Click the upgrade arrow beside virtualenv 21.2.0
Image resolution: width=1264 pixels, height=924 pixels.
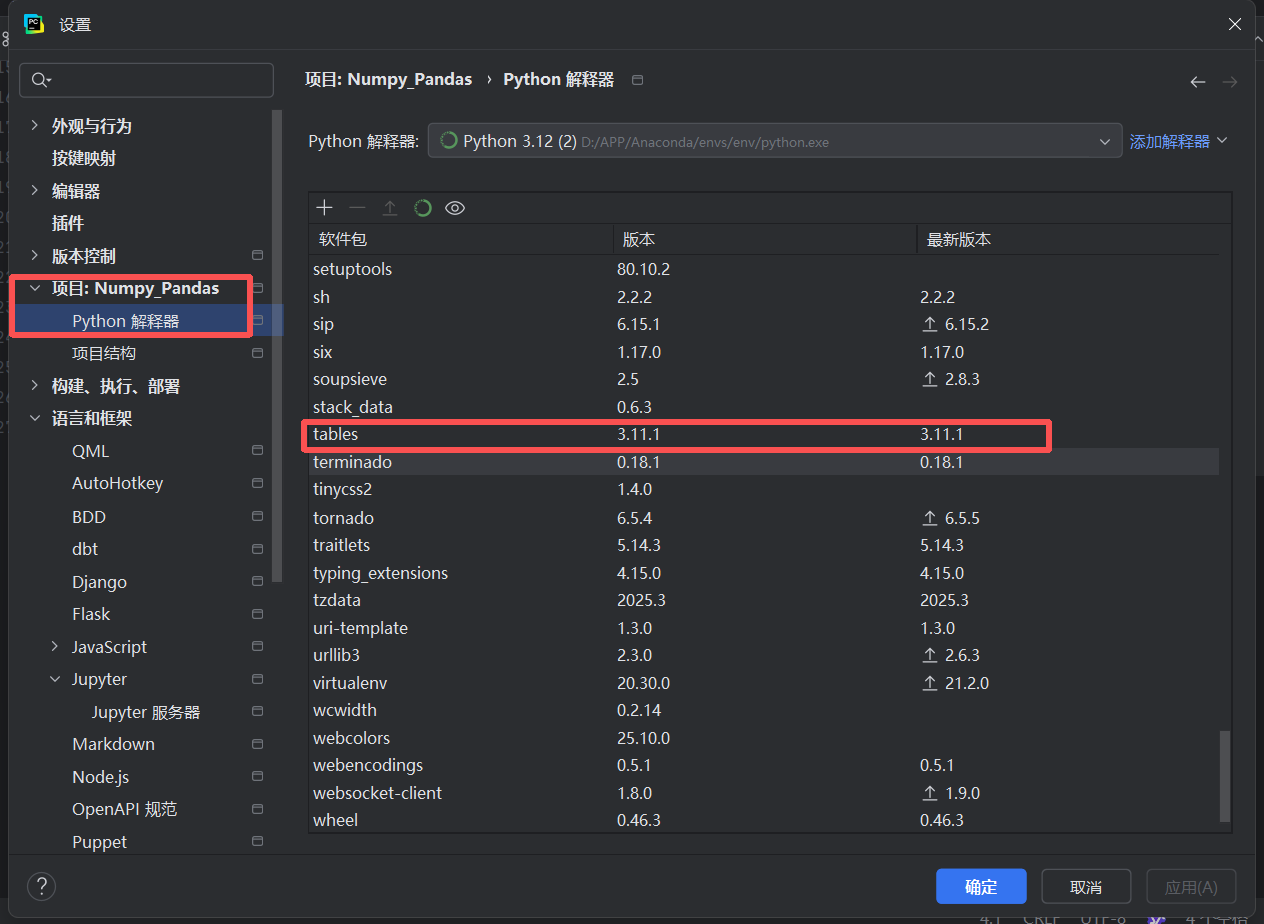coord(930,683)
